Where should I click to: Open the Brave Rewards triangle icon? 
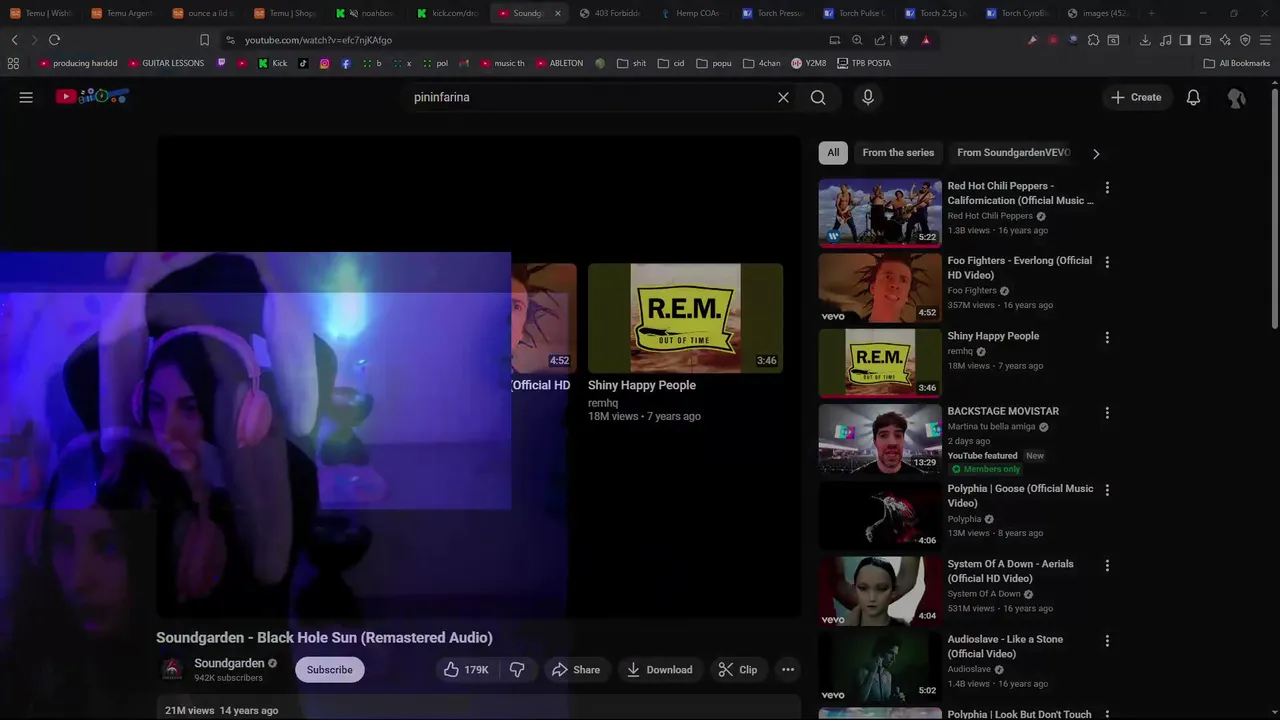click(x=926, y=40)
